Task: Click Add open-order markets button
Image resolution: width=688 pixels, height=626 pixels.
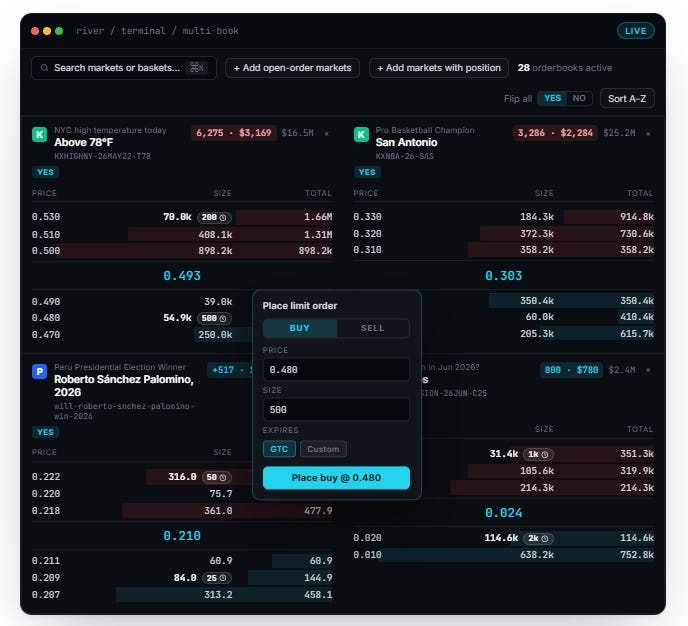Action: click(x=292, y=68)
